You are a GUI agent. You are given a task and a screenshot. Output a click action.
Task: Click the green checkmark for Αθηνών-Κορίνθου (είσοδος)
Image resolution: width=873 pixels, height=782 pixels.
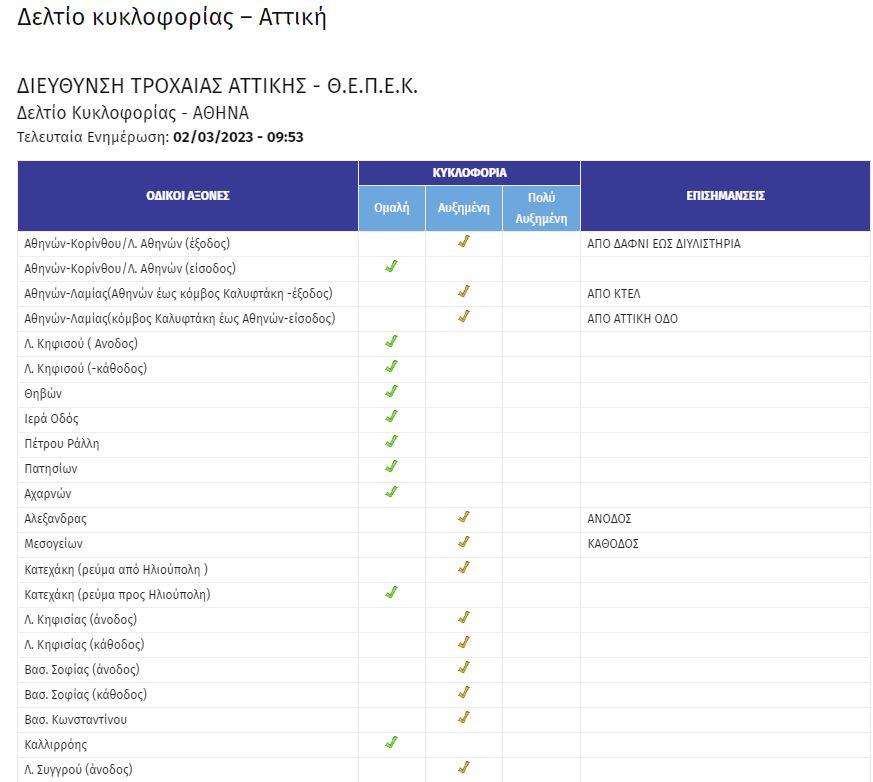391,267
